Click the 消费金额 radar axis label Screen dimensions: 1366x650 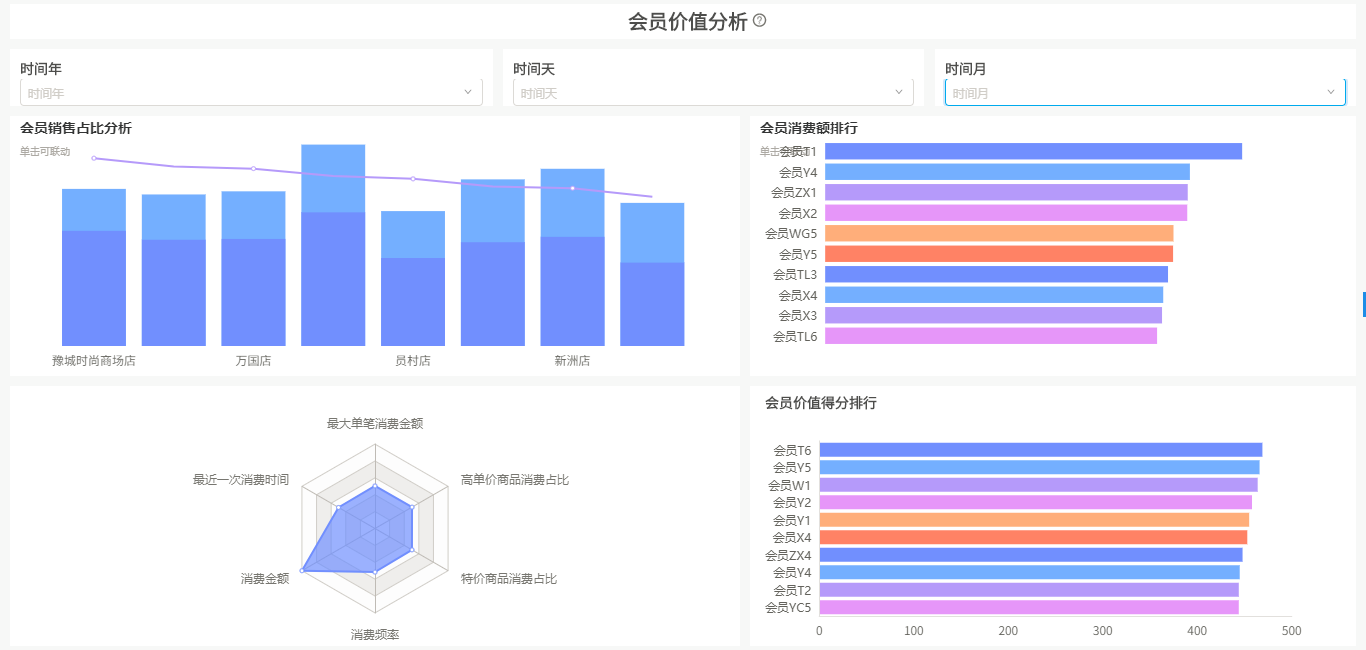(x=265, y=579)
